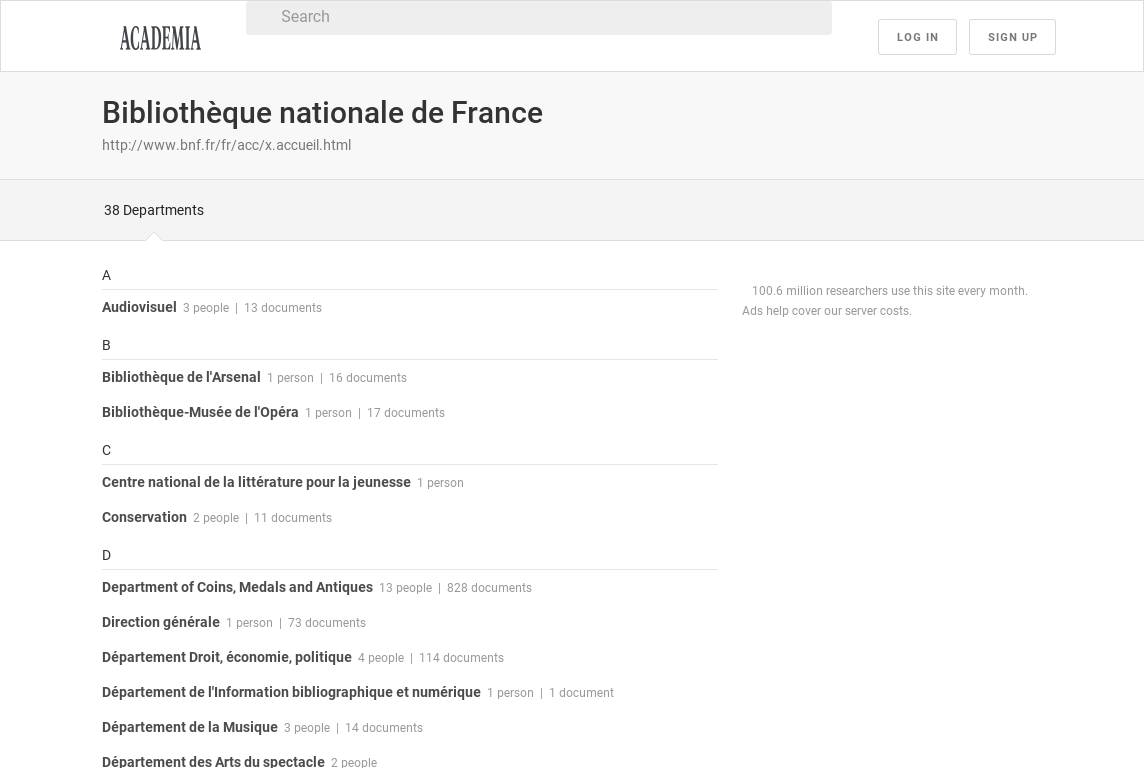Select the 38 Departments tab
1144x768 pixels.
(x=154, y=210)
